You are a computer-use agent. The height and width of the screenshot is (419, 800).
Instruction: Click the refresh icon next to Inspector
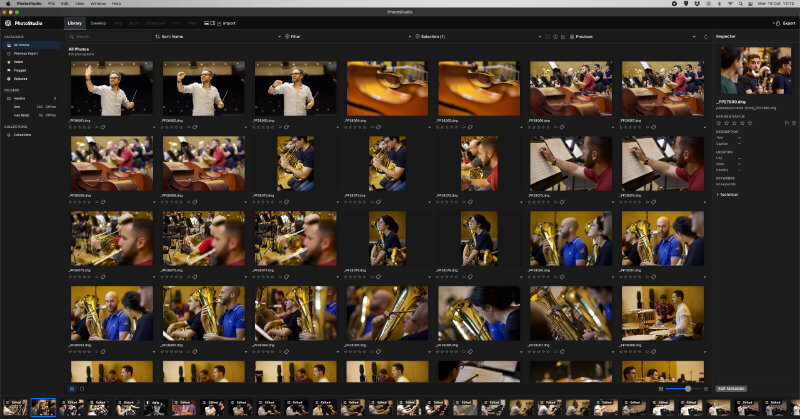tap(706, 37)
